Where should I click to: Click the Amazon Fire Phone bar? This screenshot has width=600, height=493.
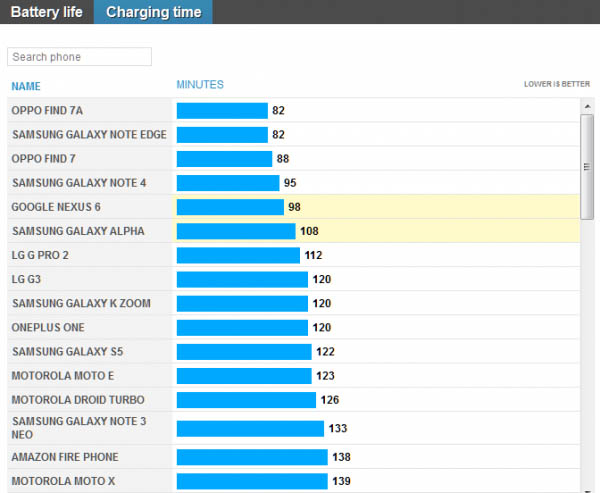tap(252, 457)
